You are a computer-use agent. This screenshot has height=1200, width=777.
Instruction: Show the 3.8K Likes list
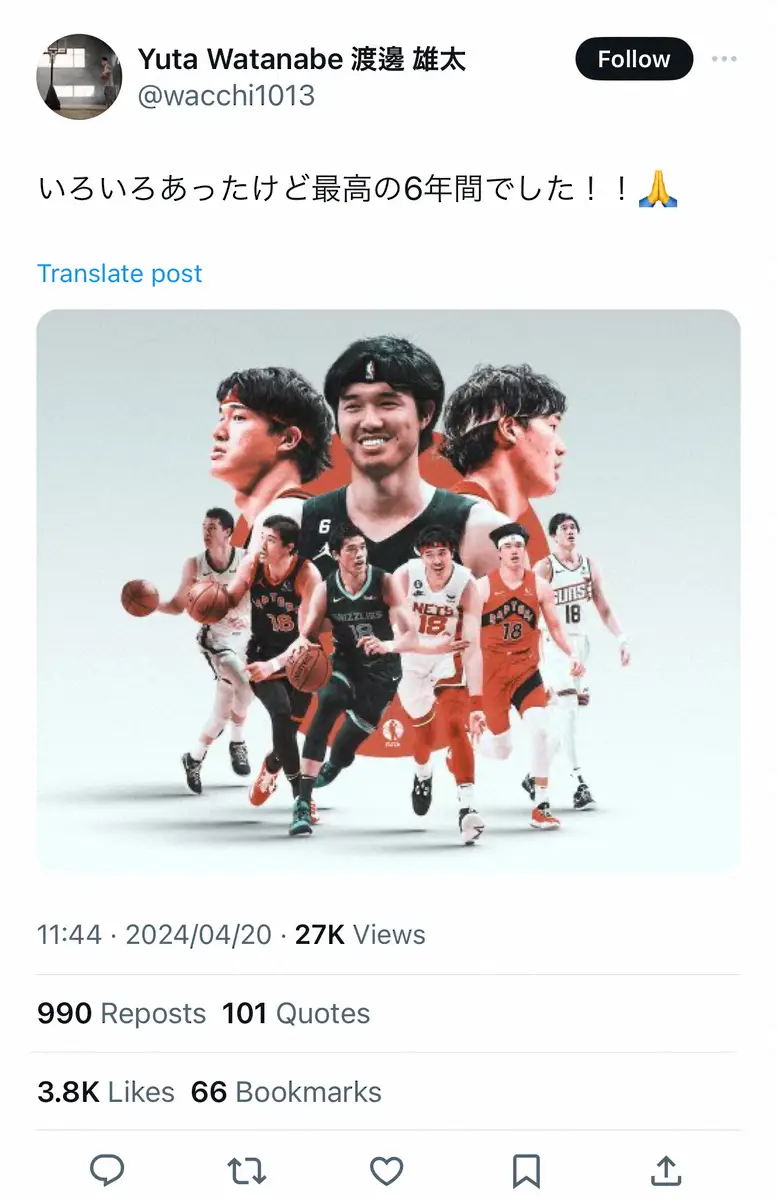pos(106,1092)
